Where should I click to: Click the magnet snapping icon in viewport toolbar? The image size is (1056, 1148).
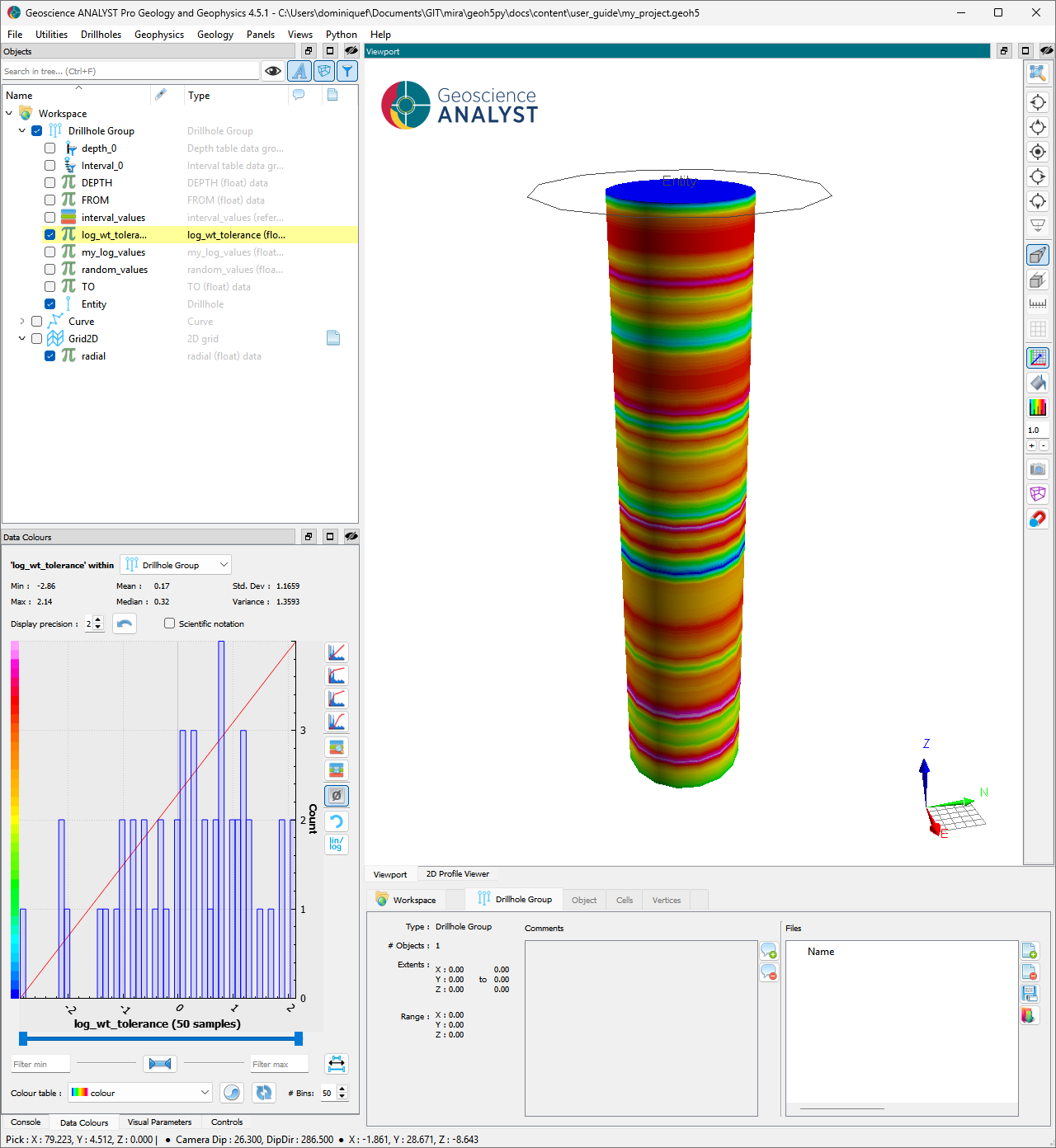pyautogui.click(x=1038, y=519)
